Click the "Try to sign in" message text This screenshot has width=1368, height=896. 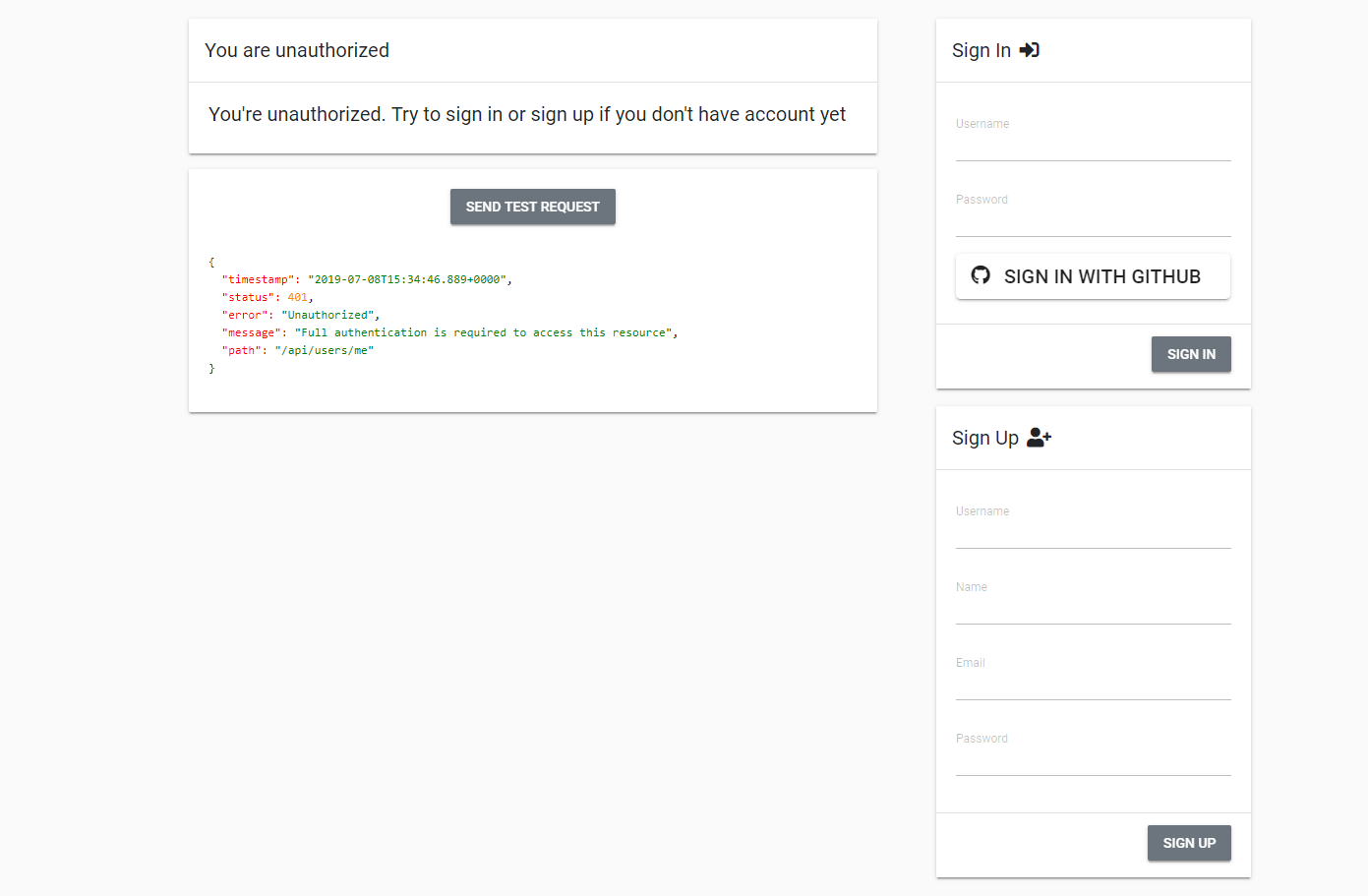(x=527, y=114)
